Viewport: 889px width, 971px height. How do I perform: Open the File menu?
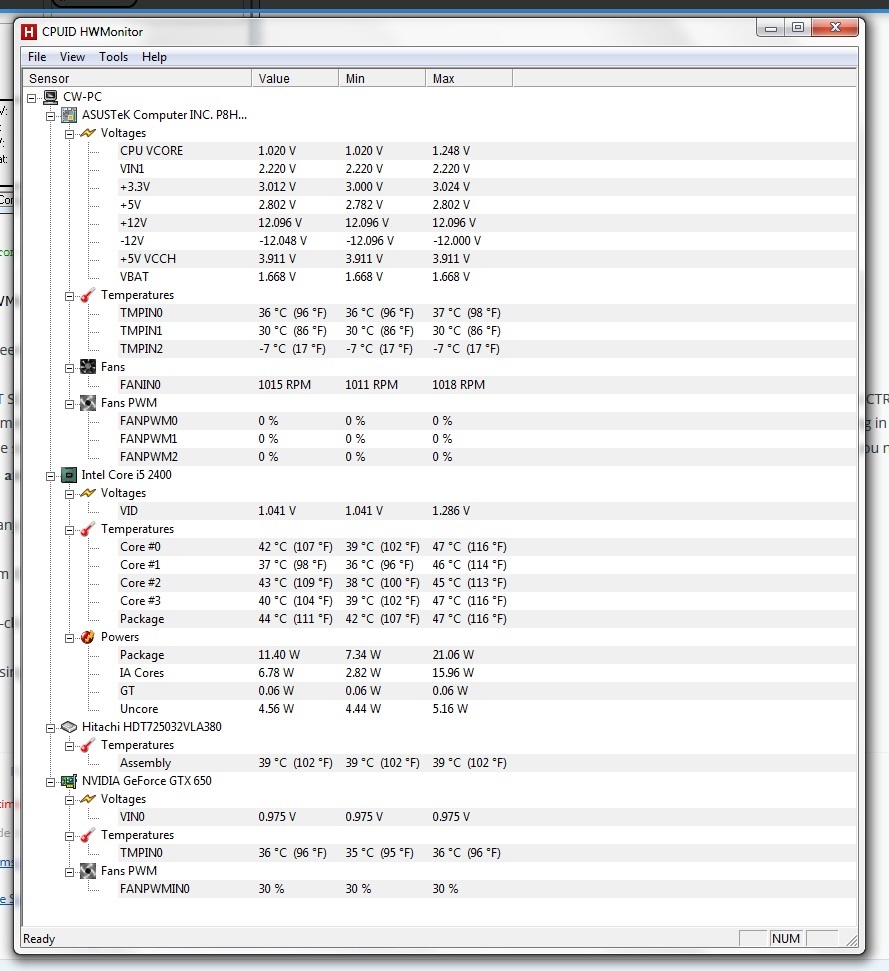coord(37,57)
